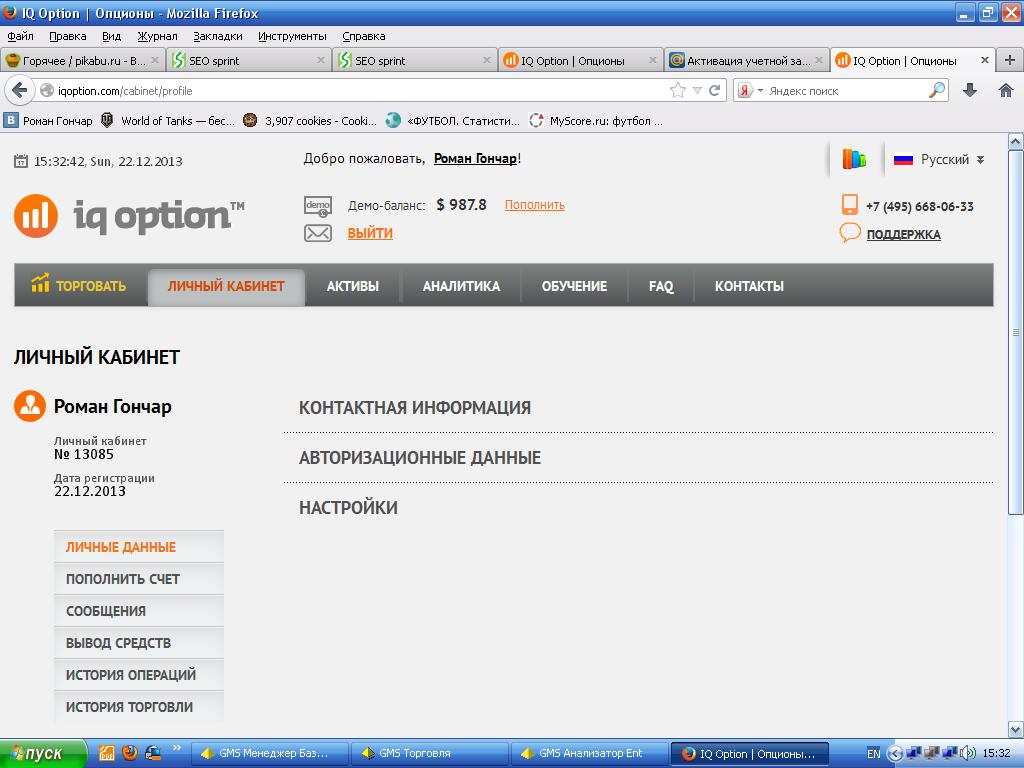The width and height of the screenshot is (1024, 768).
Task: Bookmark page with the star icon
Action: click(x=678, y=90)
